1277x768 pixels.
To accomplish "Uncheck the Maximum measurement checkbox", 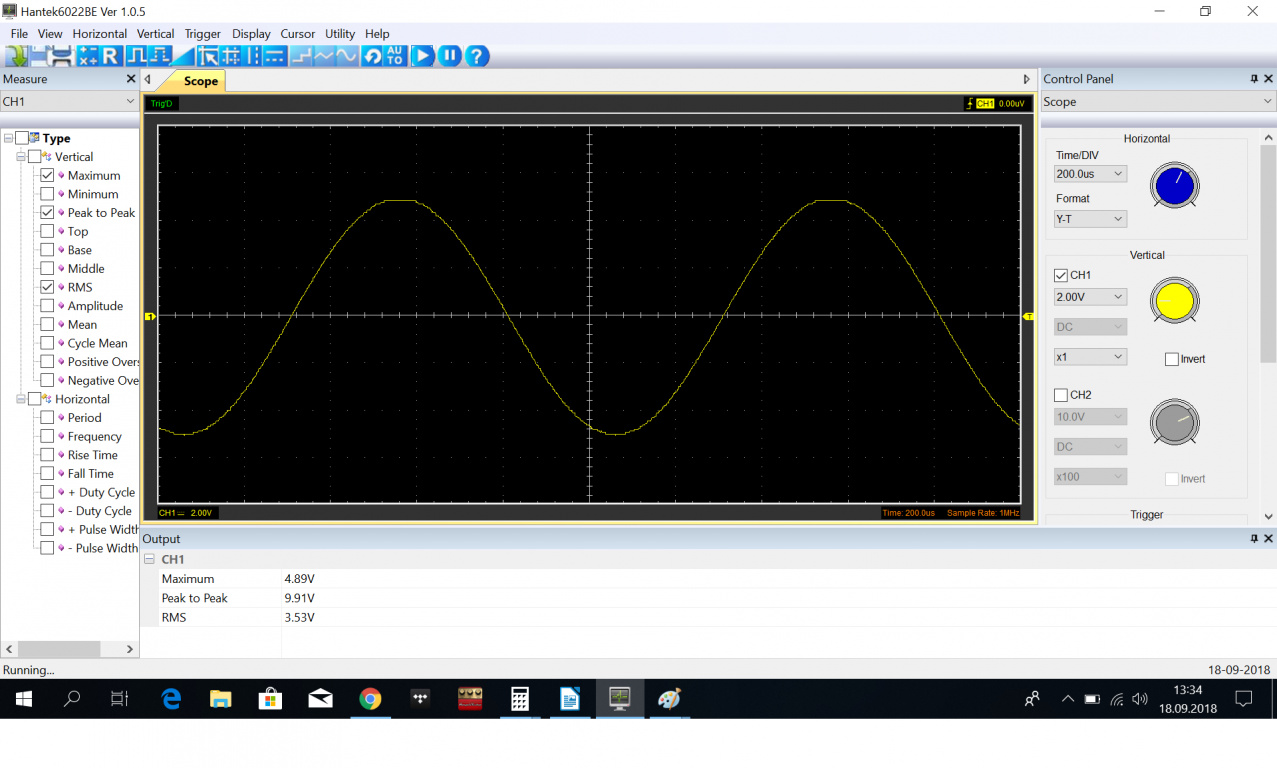I will pyautogui.click(x=47, y=175).
